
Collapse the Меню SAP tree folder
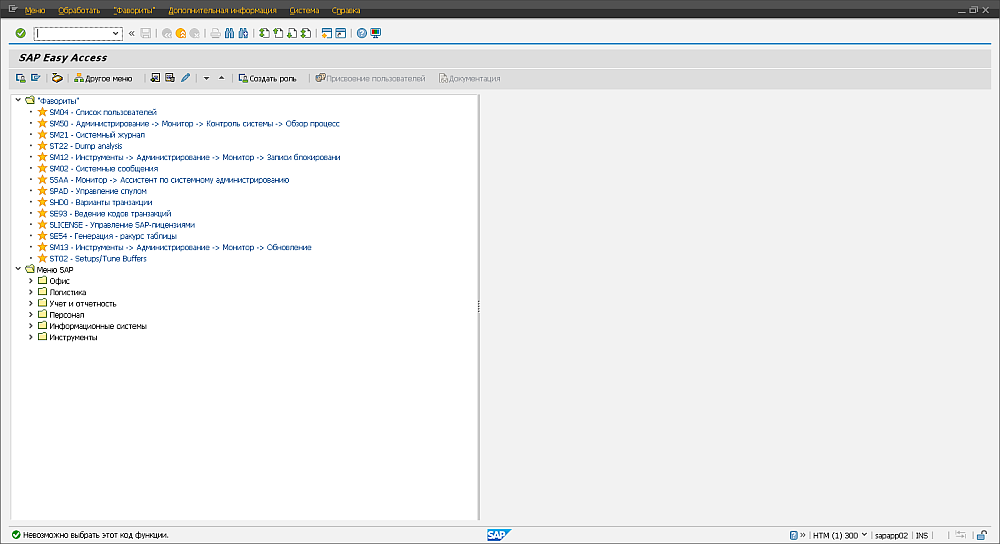pyautogui.click(x=18, y=269)
